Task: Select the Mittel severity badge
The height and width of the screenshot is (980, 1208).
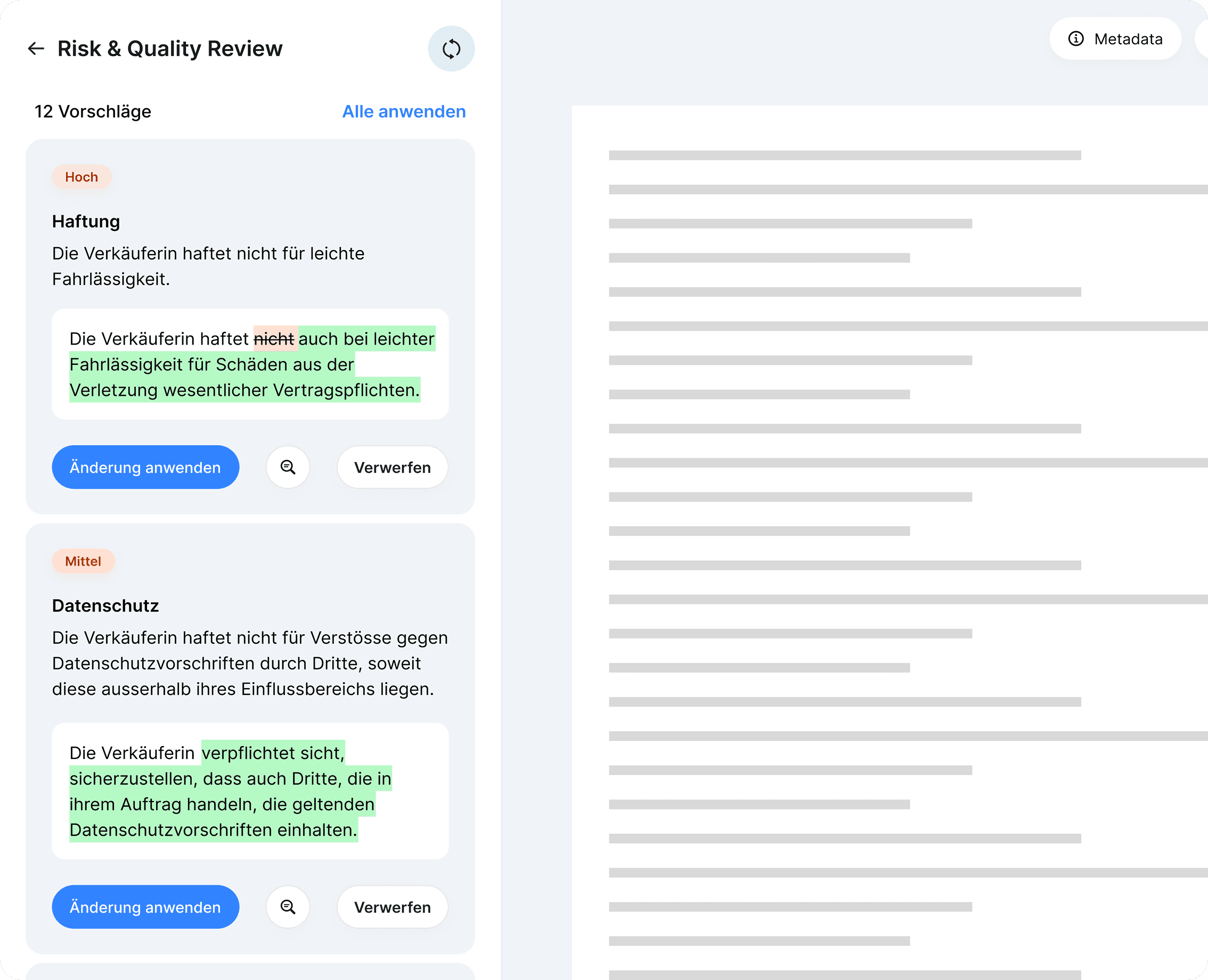Action: click(83, 561)
